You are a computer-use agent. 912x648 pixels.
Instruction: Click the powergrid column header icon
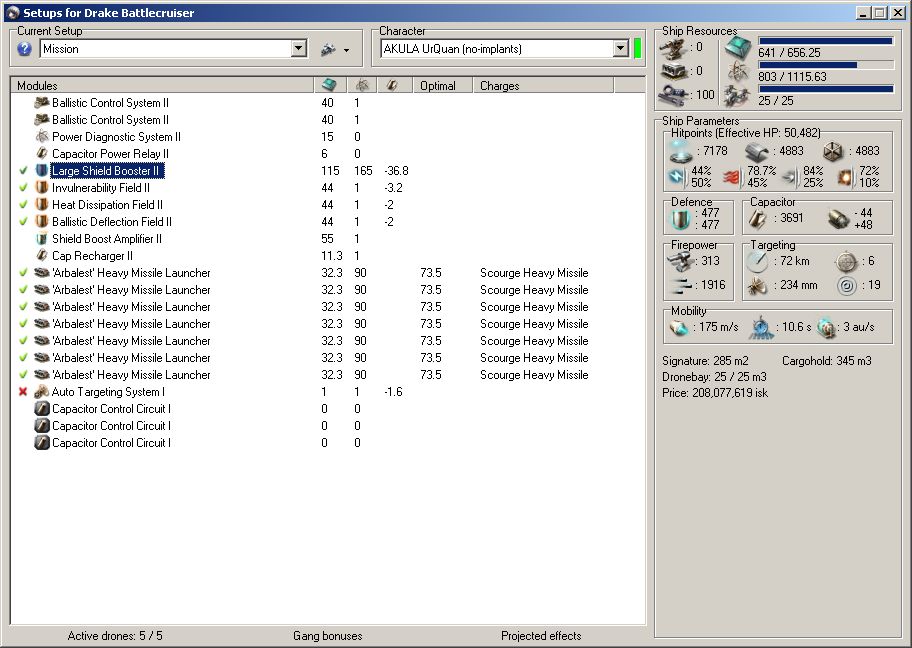(362, 86)
